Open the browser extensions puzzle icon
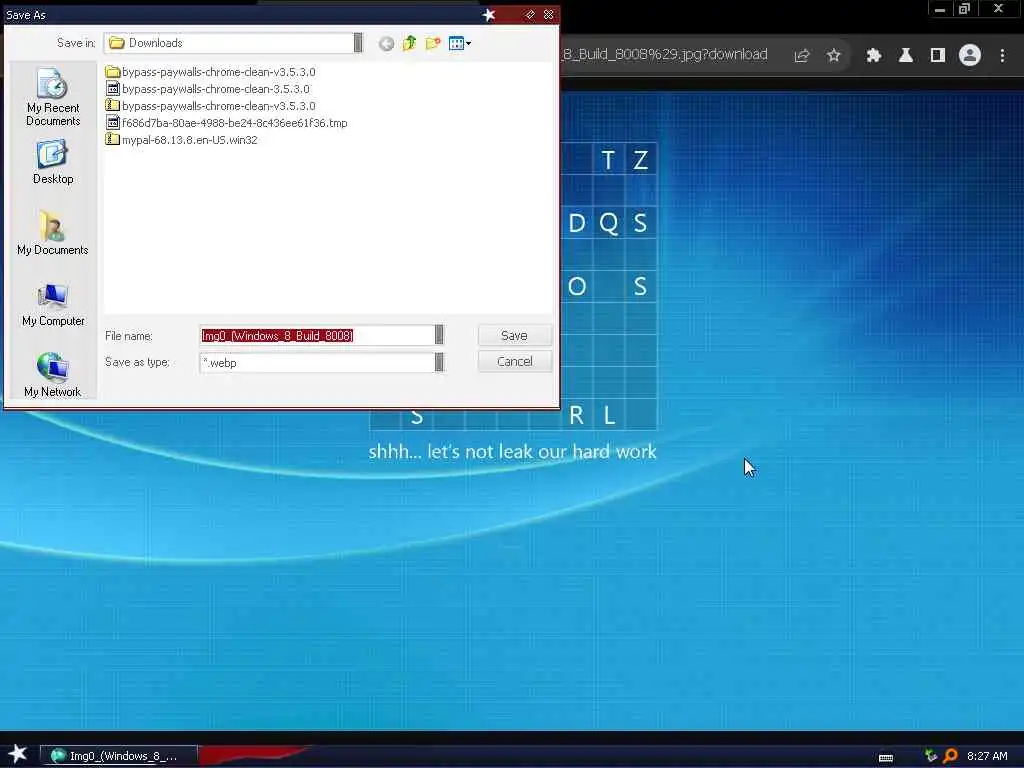This screenshot has width=1024, height=768. 873,56
